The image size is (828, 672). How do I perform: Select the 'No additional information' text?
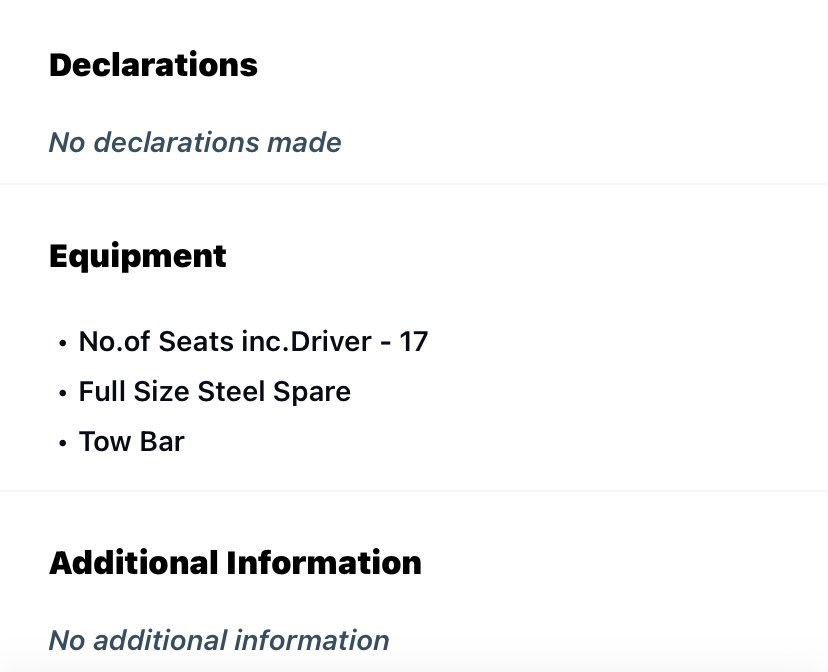pos(219,640)
